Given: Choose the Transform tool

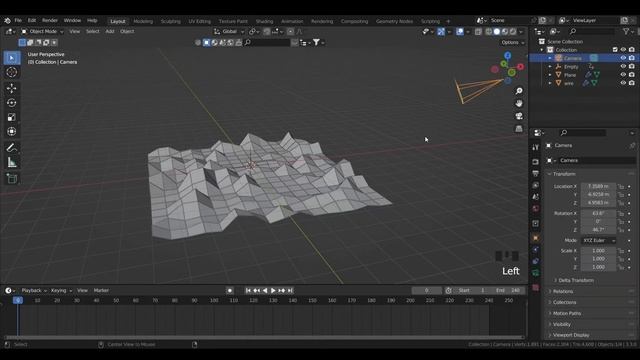Looking at the screenshot, I should tap(11, 131).
